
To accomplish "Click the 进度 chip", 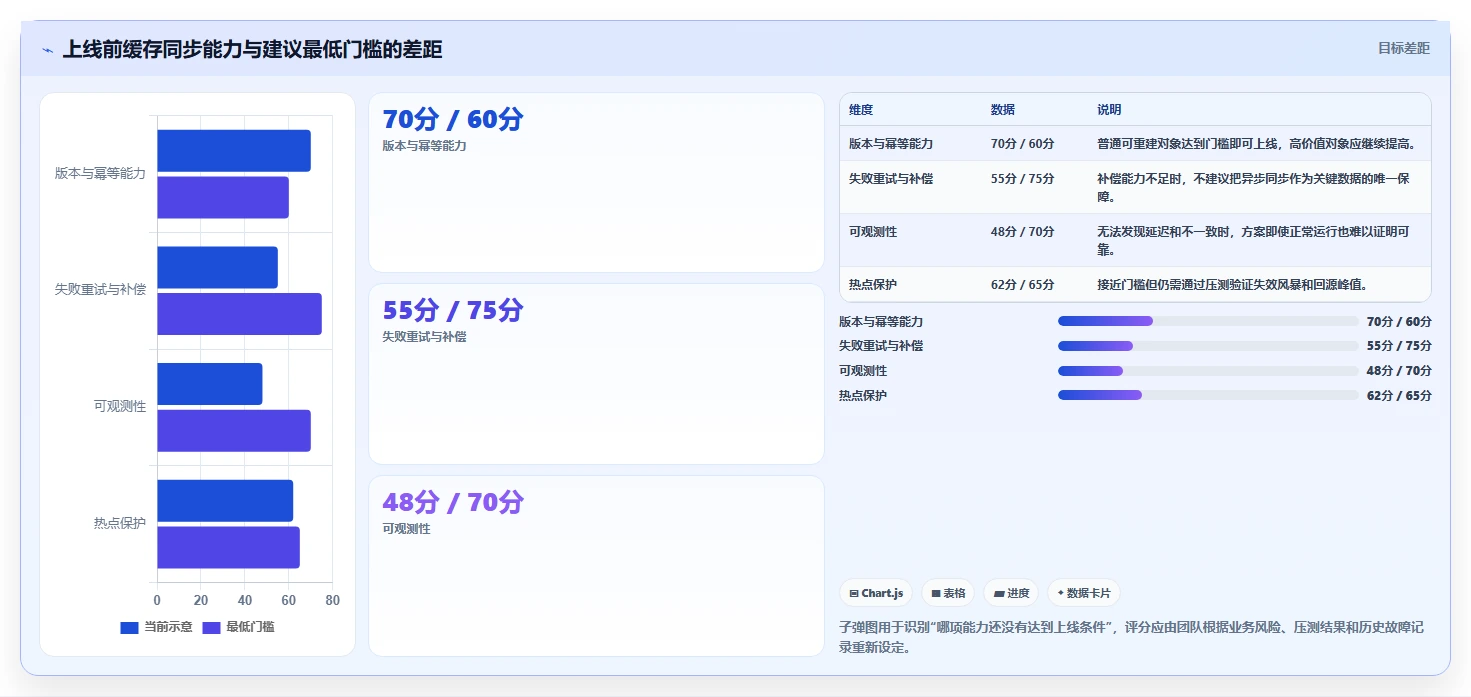I will (1011, 593).
